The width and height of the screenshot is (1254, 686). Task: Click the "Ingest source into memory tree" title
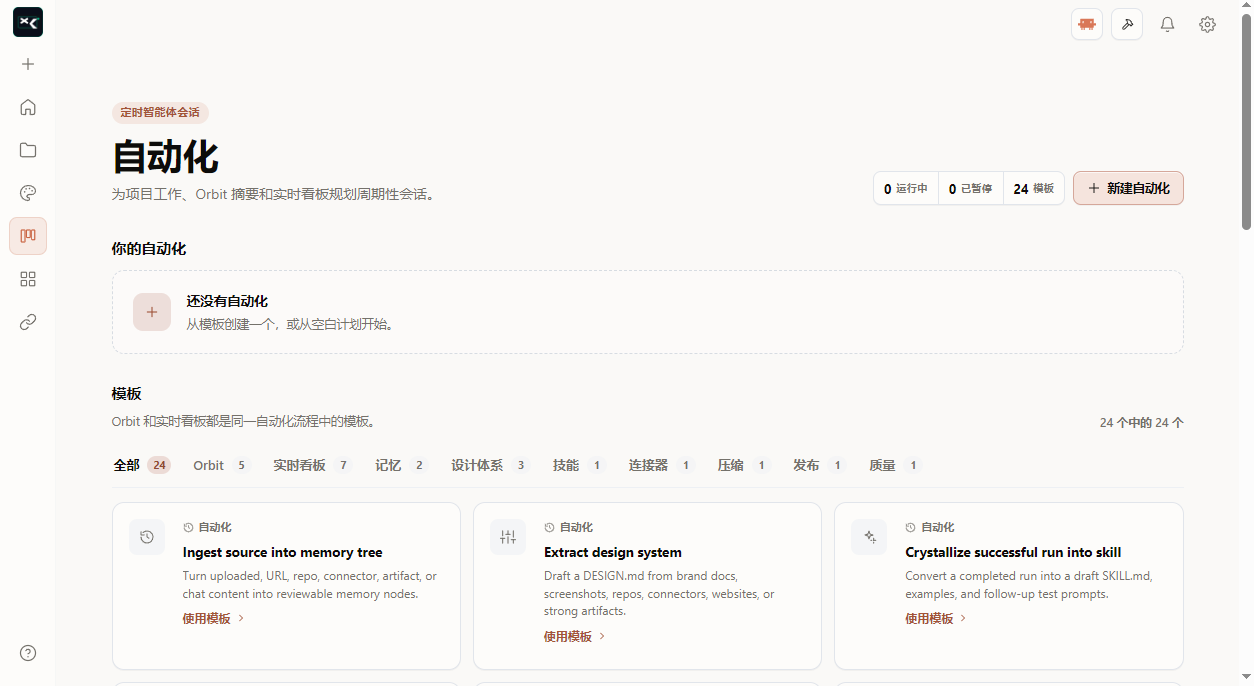pyautogui.click(x=282, y=552)
